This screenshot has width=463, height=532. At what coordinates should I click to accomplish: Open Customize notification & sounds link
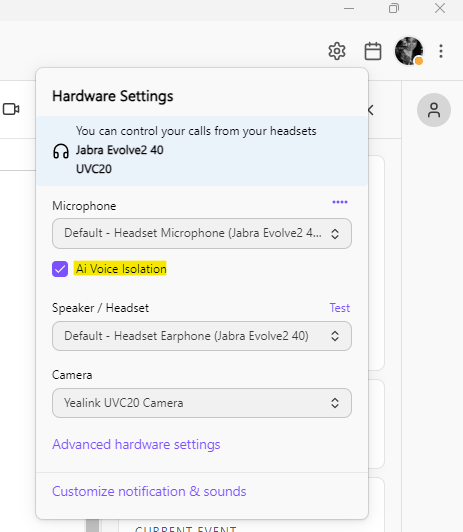point(149,491)
